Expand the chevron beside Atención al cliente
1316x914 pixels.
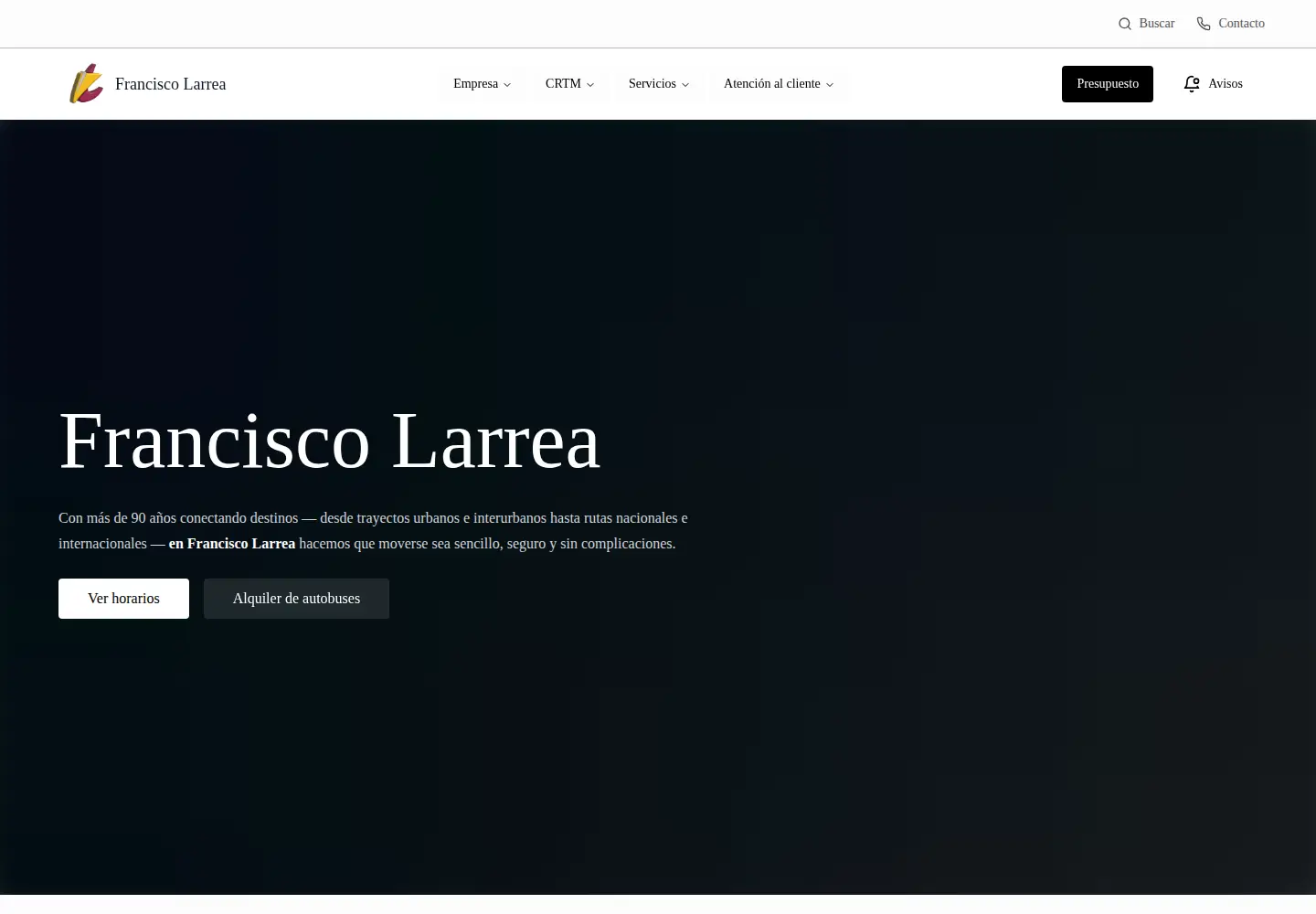click(830, 84)
